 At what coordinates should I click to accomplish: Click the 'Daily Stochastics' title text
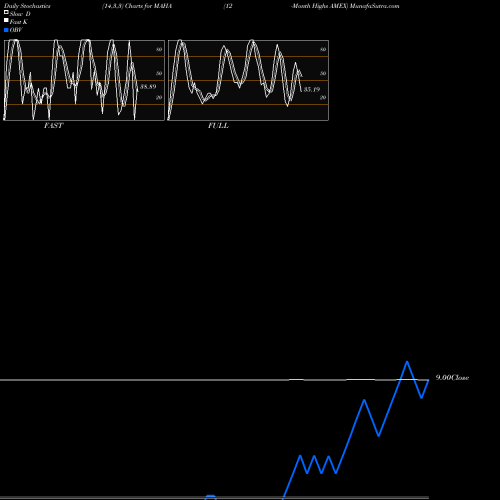[x=27, y=6]
